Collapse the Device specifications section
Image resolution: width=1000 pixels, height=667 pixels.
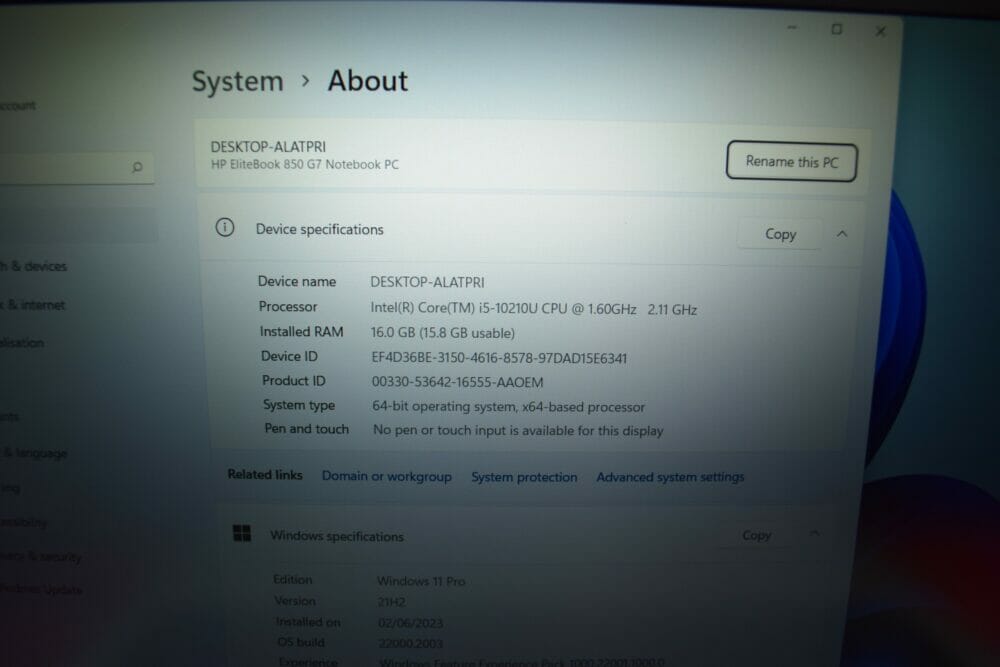842,234
